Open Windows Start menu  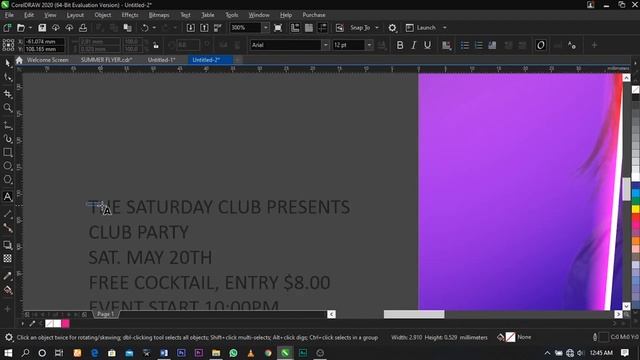8,353
